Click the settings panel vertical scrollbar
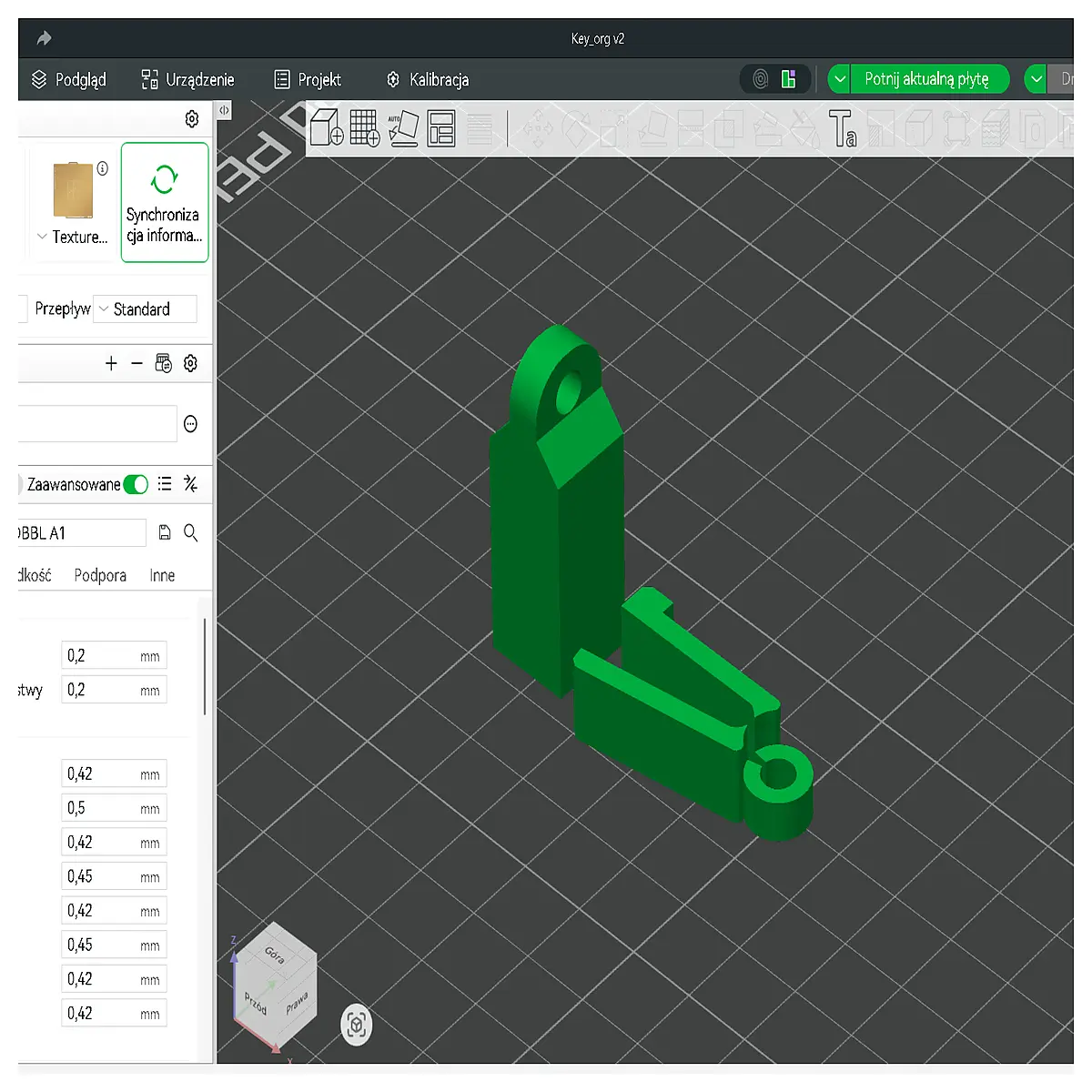The height and width of the screenshot is (1092, 1092). pyautogui.click(x=206, y=666)
